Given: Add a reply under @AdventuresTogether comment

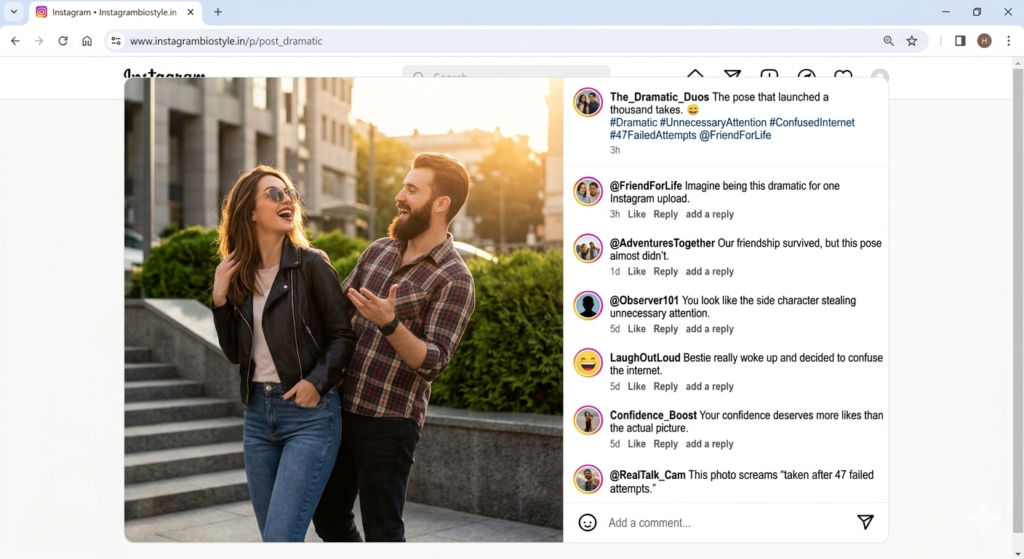Looking at the screenshot, I should click(709, 272).
